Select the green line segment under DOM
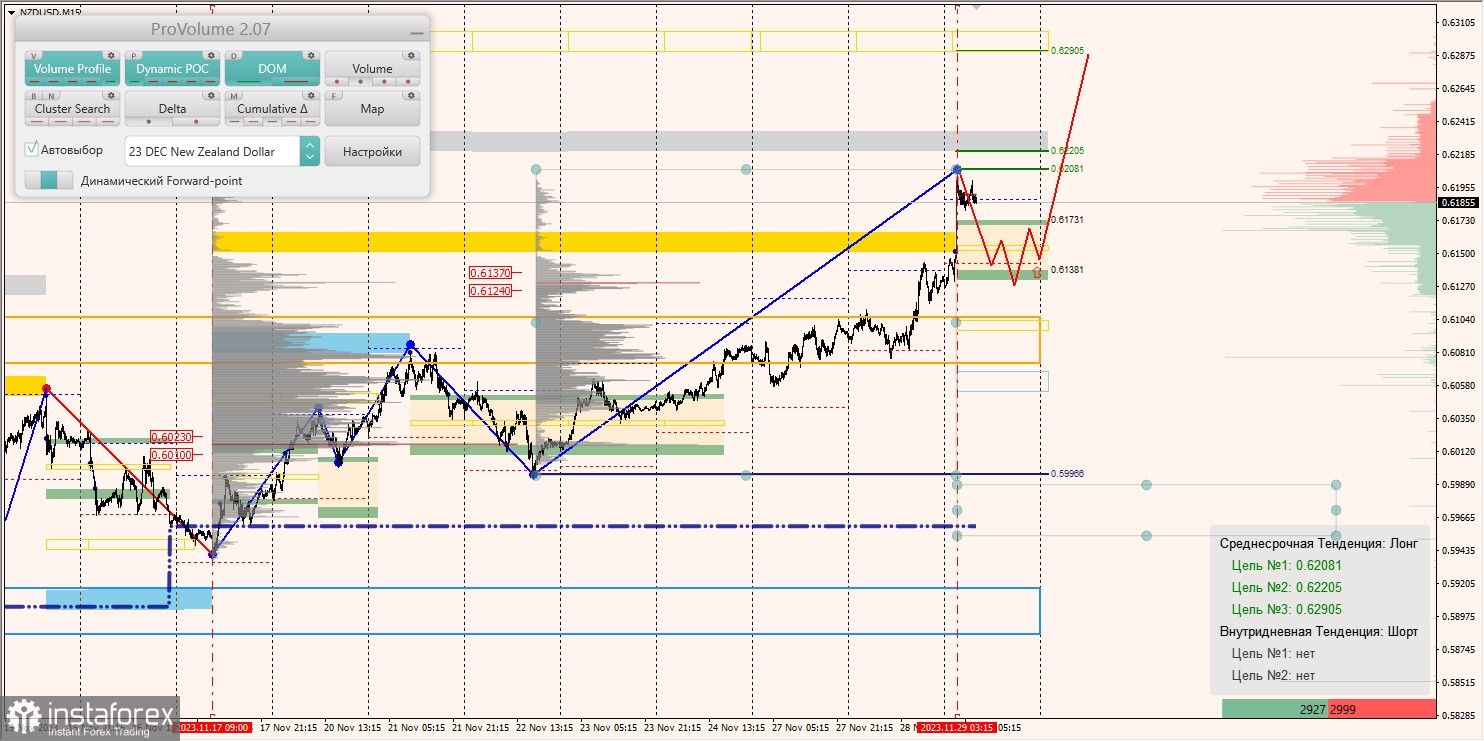Screen dimensions: 1484x741 tap(249, 82)
